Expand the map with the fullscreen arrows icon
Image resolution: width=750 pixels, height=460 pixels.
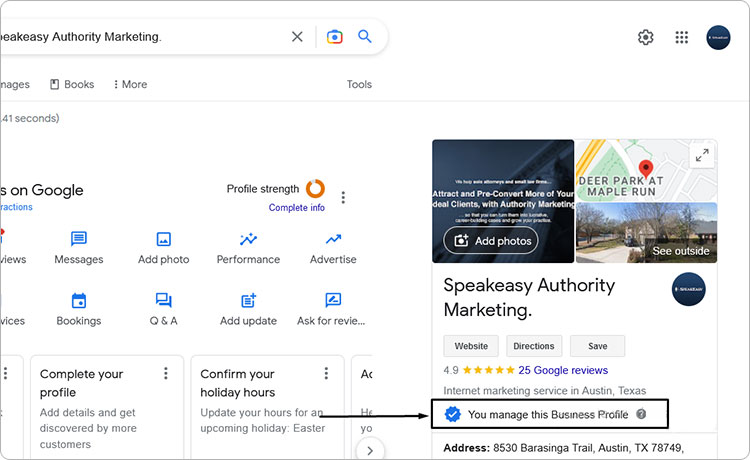coord(702,155)
